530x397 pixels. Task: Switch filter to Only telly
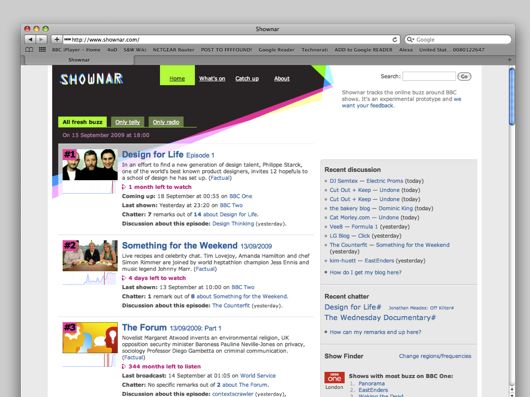pos(127,122)
